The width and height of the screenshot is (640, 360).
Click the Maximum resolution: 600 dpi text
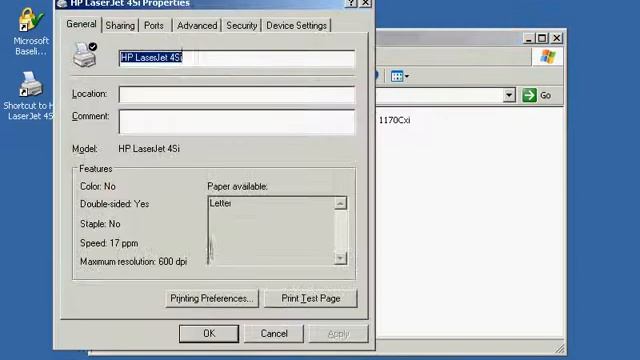point(133,262)
